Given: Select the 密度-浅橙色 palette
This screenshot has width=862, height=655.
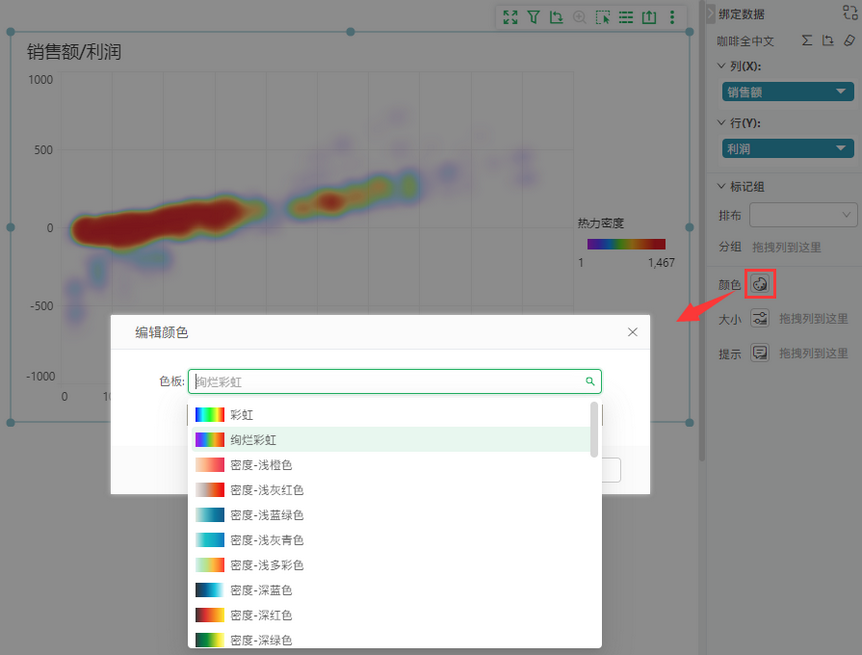Looking at the screenshot, I should (390, 465).
